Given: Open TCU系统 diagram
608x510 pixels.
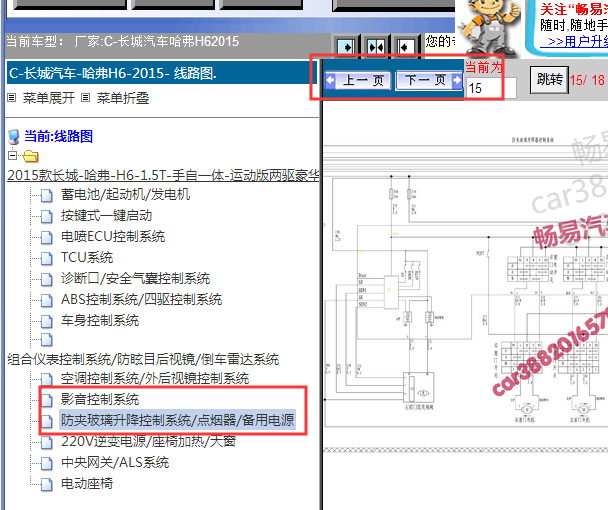Looking at the screenshot, I should 87,257.
